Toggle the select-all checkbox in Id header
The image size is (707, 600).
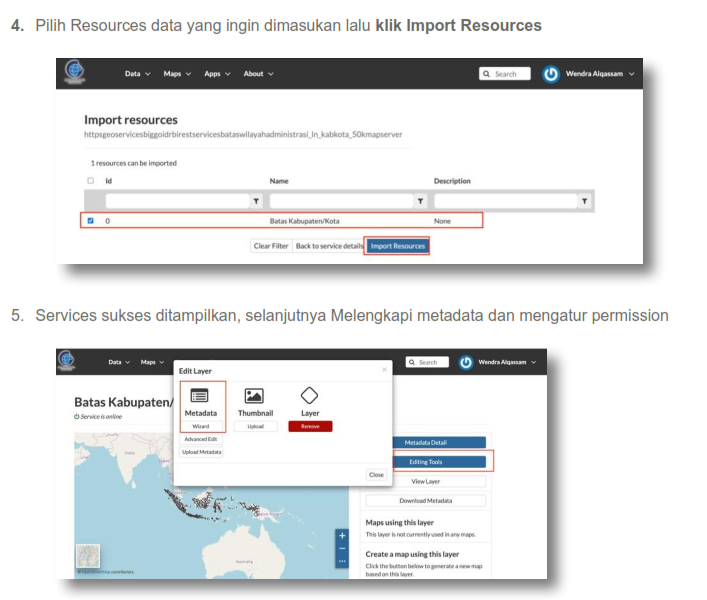tap(91, 181)
